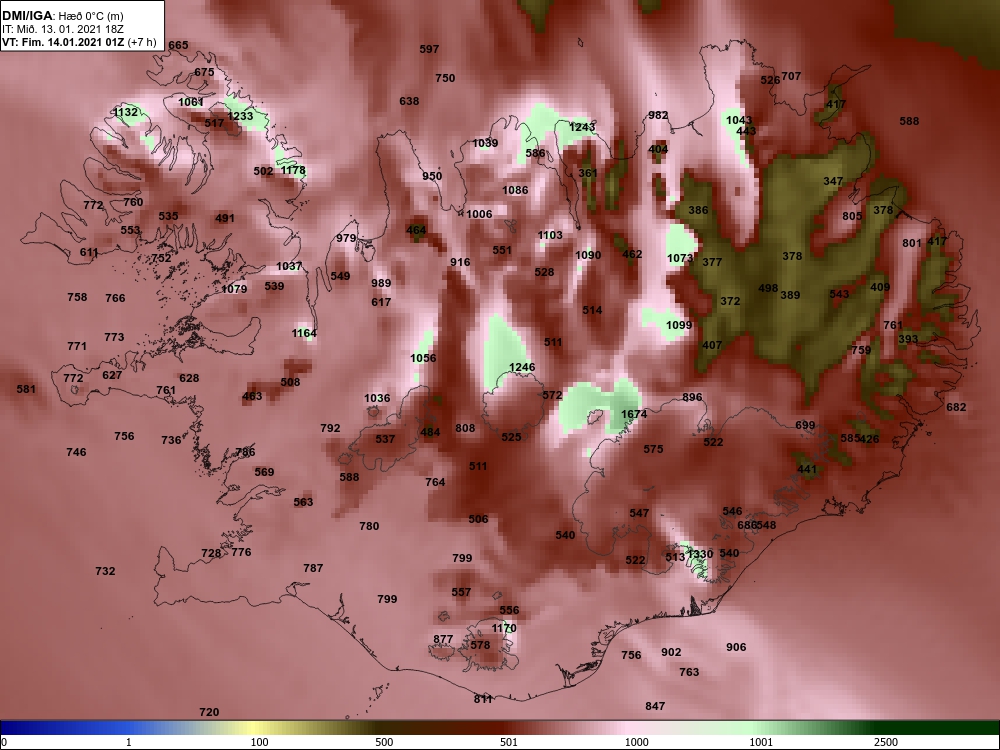Click the map value 1674
The height and width of the screenshot is (750, 1000).
(x=634, y=414)
